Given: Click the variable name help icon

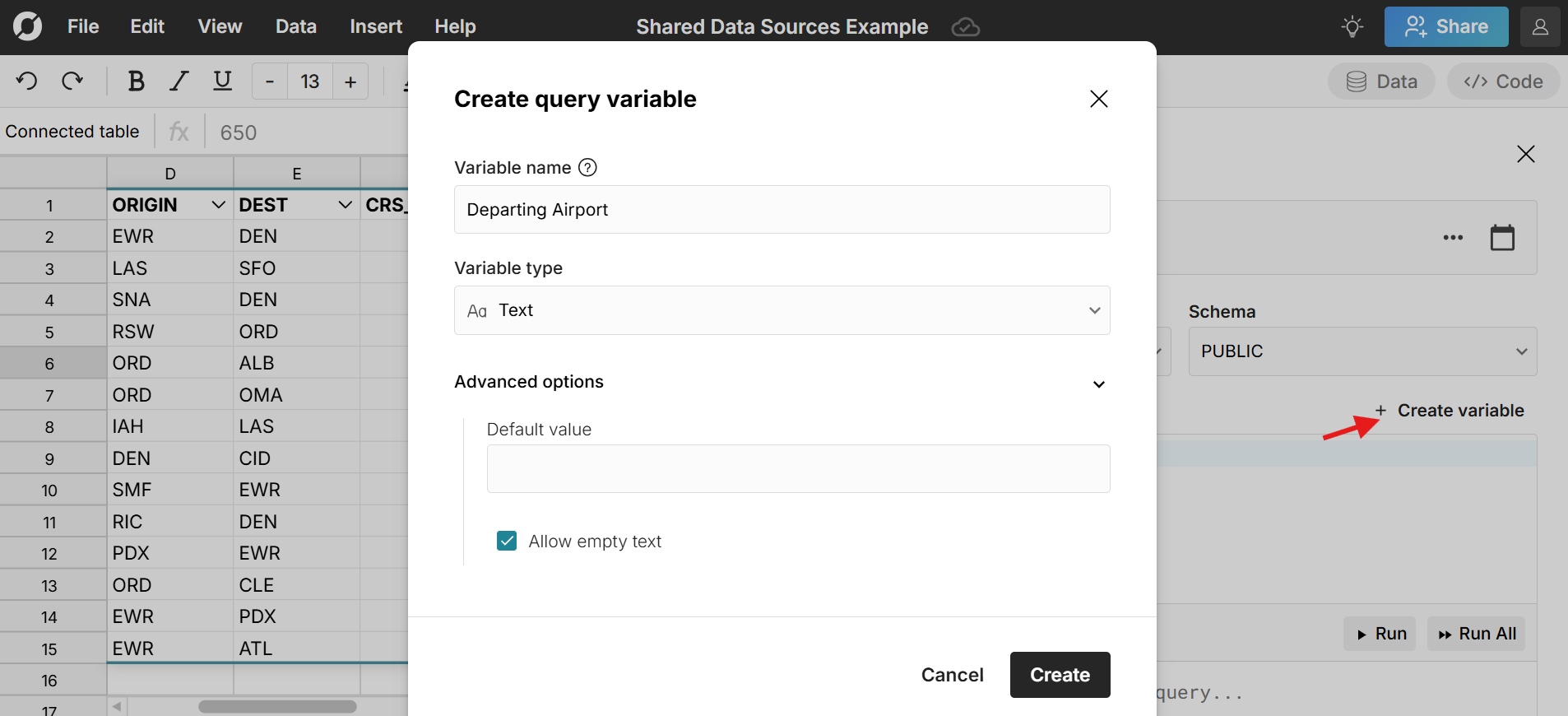Looking at the screenshot, I should click(x=587, y=168).
